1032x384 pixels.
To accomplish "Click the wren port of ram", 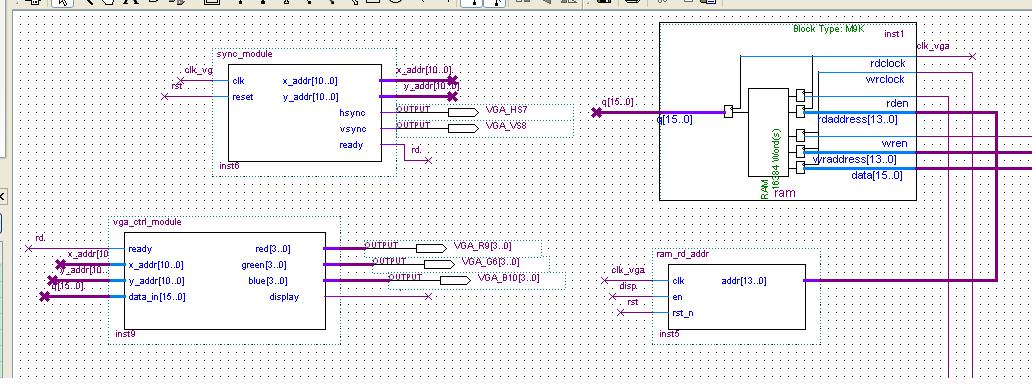I will click(894, 143).
